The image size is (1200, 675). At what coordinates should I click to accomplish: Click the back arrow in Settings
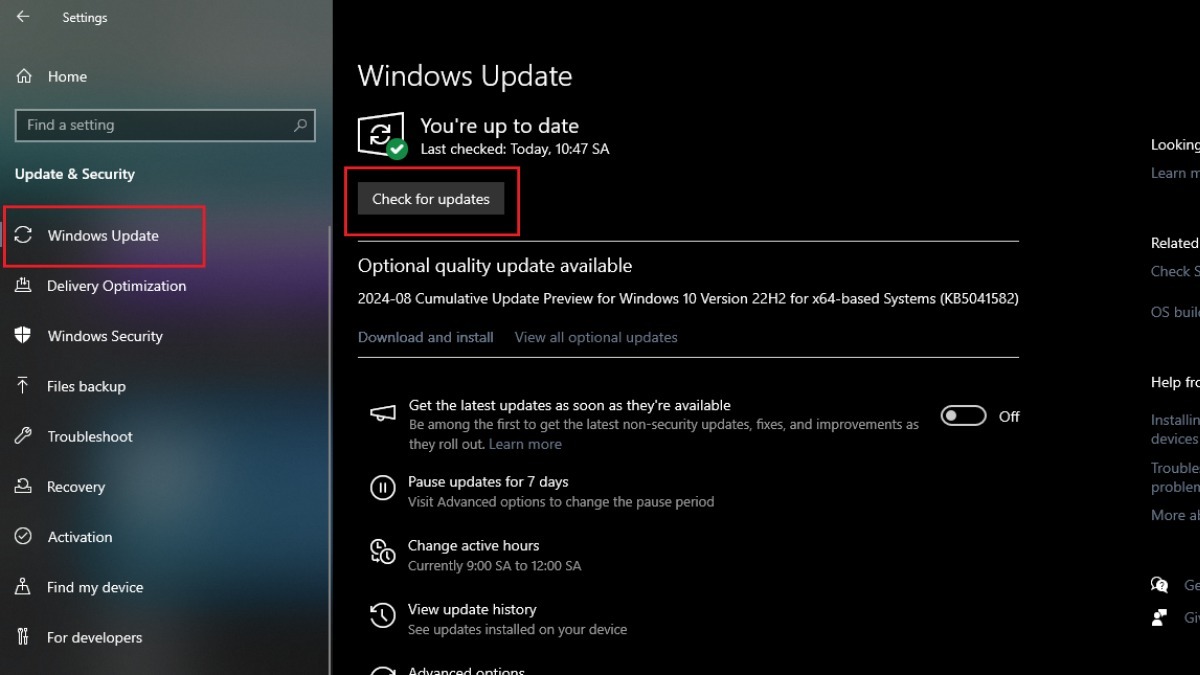click(23, 17)
